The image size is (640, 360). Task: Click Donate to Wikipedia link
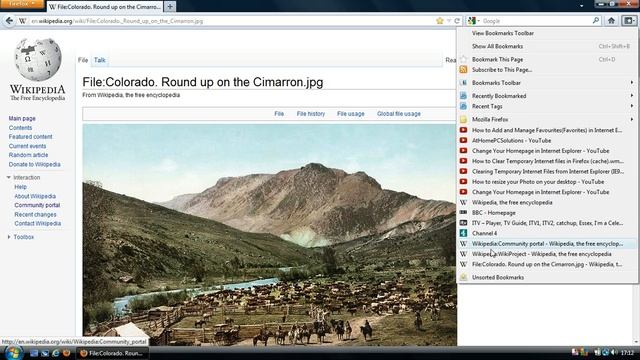pyautogui.click(x=35, y=164)
